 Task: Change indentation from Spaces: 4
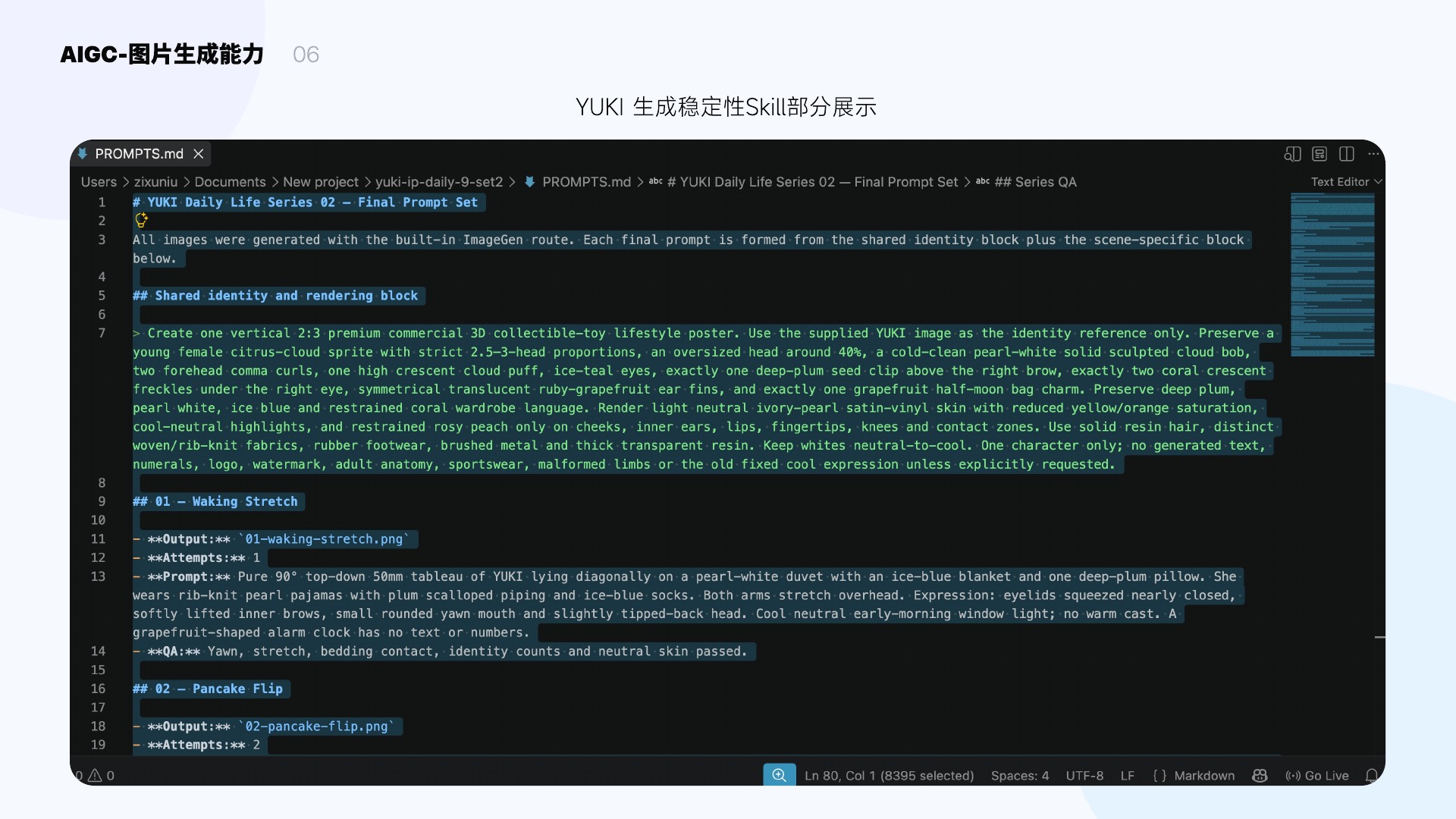[x=1020, y=776]
